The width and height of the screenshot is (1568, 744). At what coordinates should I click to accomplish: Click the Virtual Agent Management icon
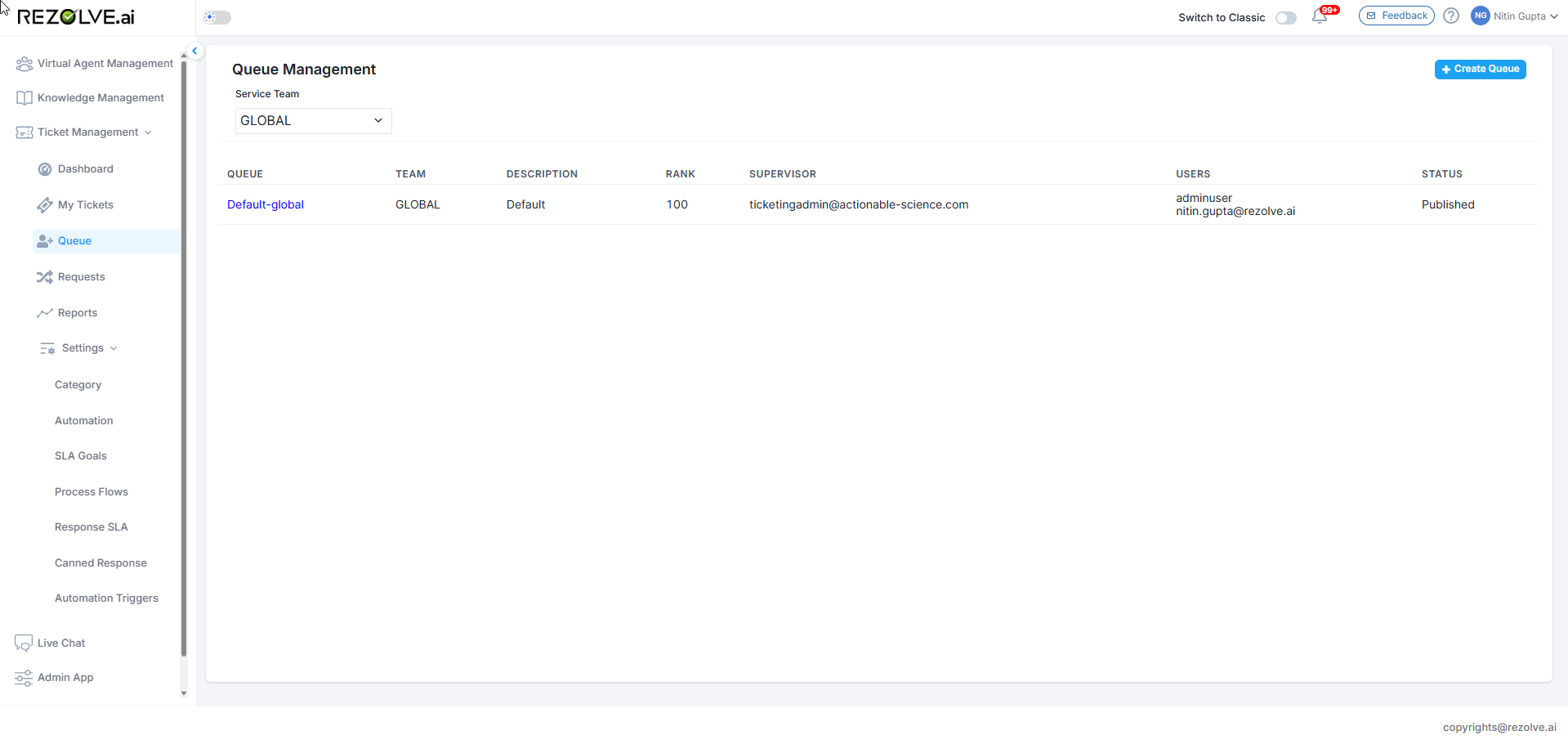(x=25, y=64)
